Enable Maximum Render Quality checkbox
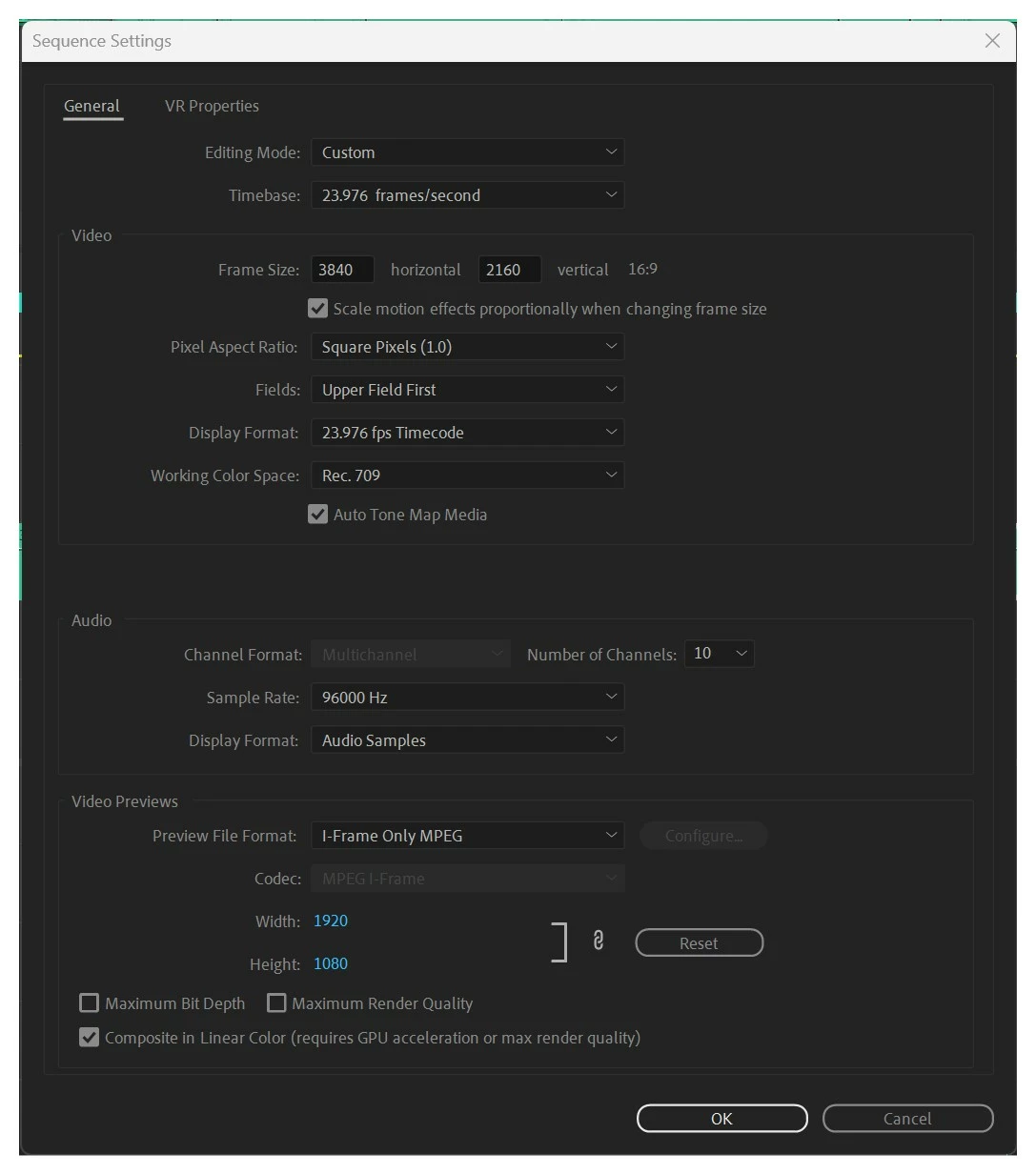 [x=276, y=1003]
